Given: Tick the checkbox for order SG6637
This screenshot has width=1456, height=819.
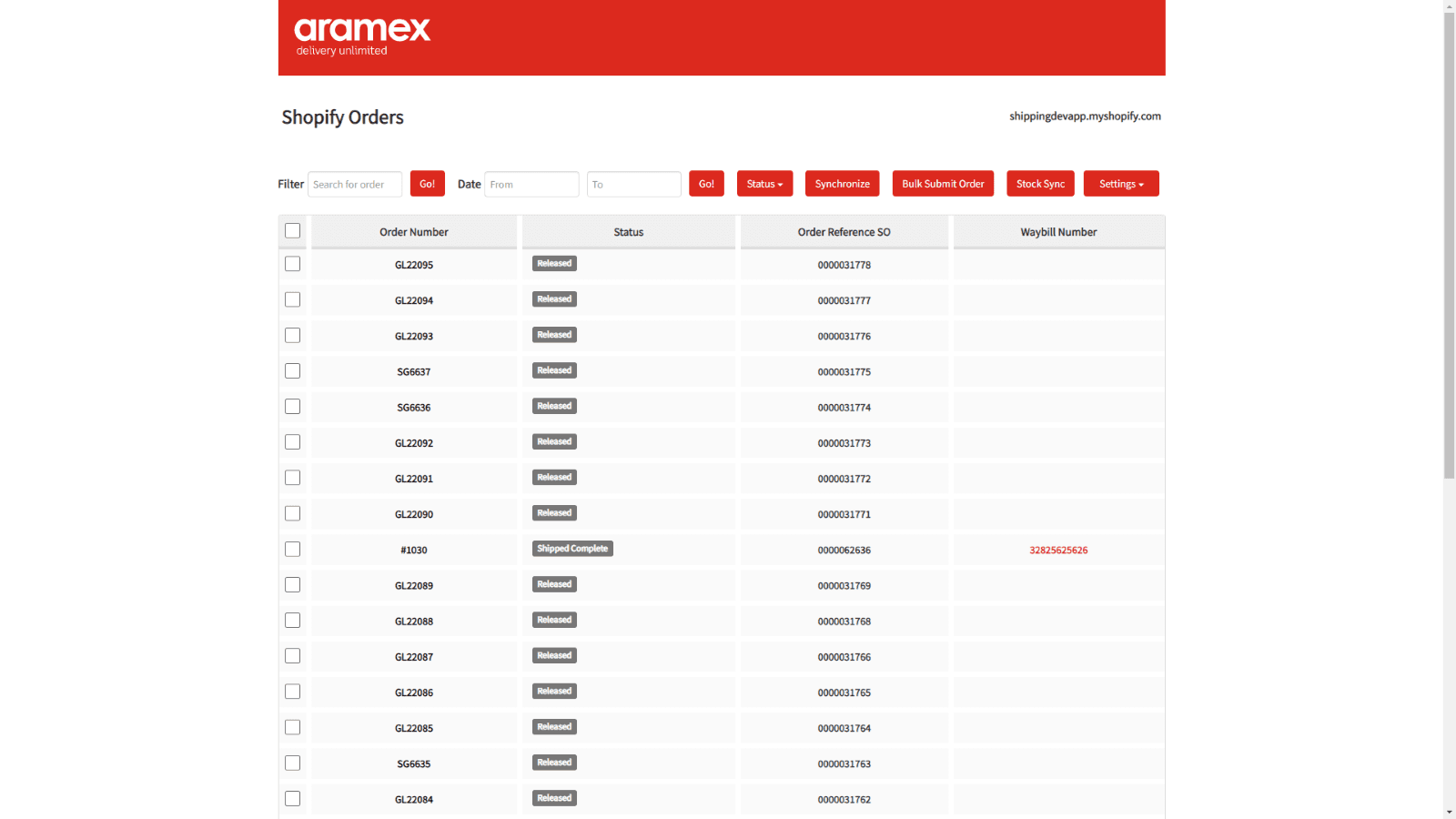Looking at the screenshot, I should (x=292, y=370).
